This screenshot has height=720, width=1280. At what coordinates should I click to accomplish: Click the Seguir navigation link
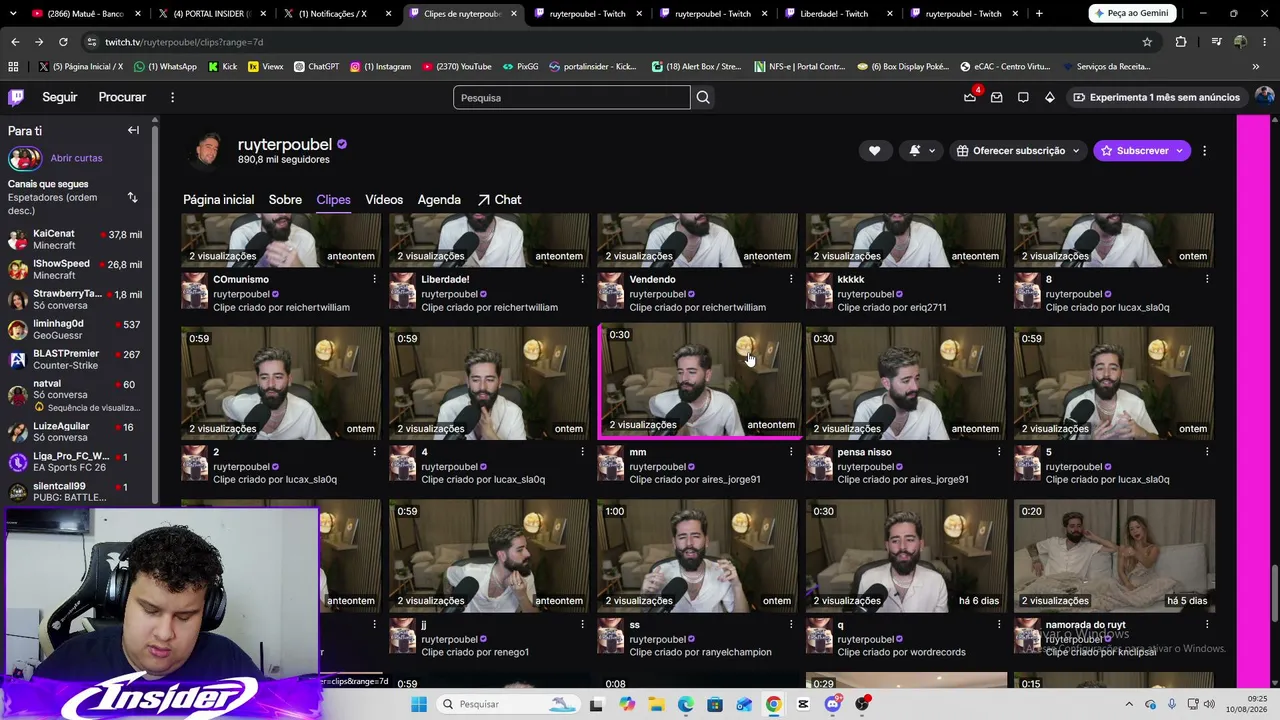coord(60,97)
